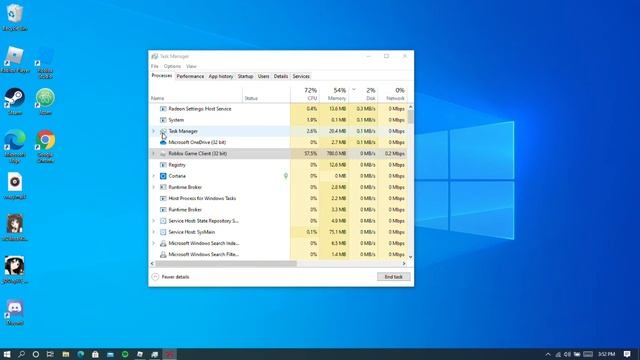Open the Options menu

coord(172,66)
